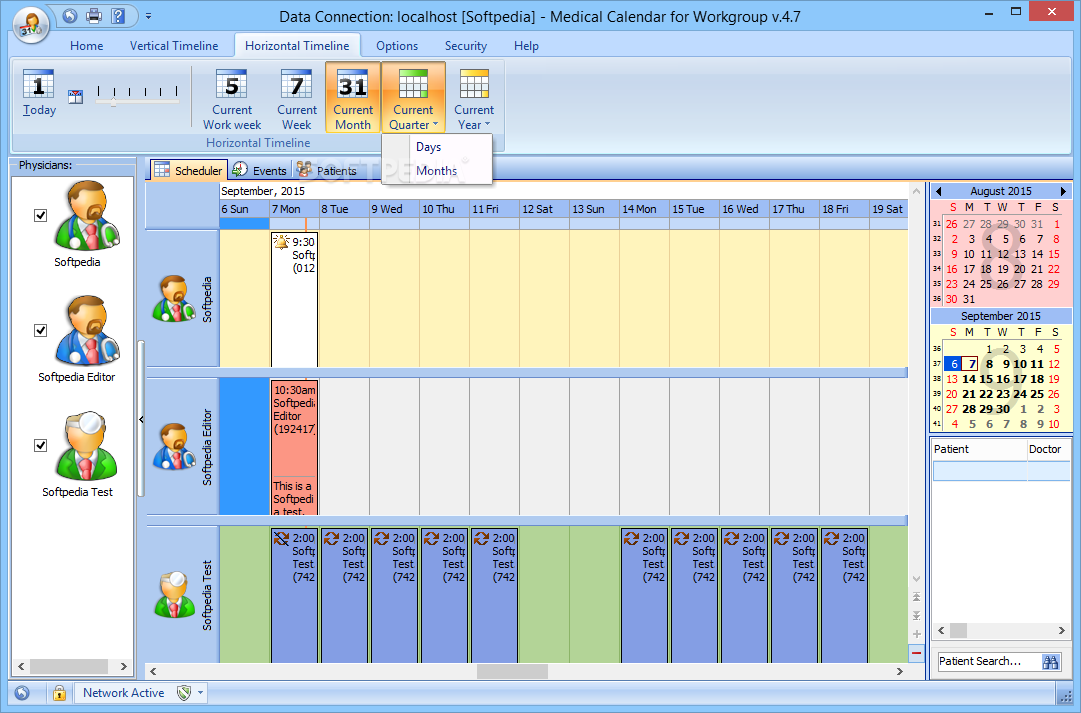Click the scheduler horizontal scrollbar thumb
The height and width of the screenshot is (713, 1081).
512,671
